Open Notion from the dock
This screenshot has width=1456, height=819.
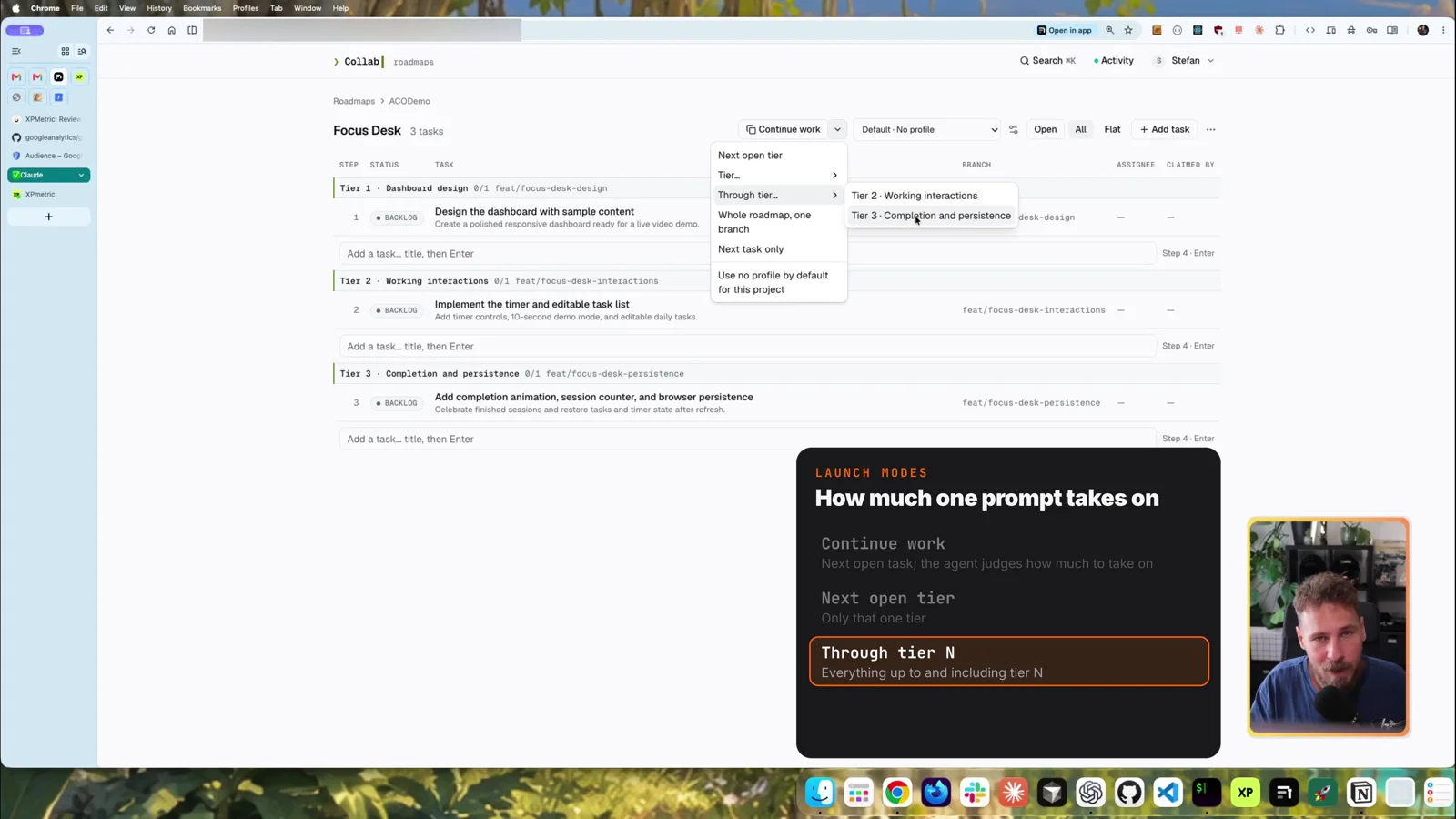[1361, 793]
